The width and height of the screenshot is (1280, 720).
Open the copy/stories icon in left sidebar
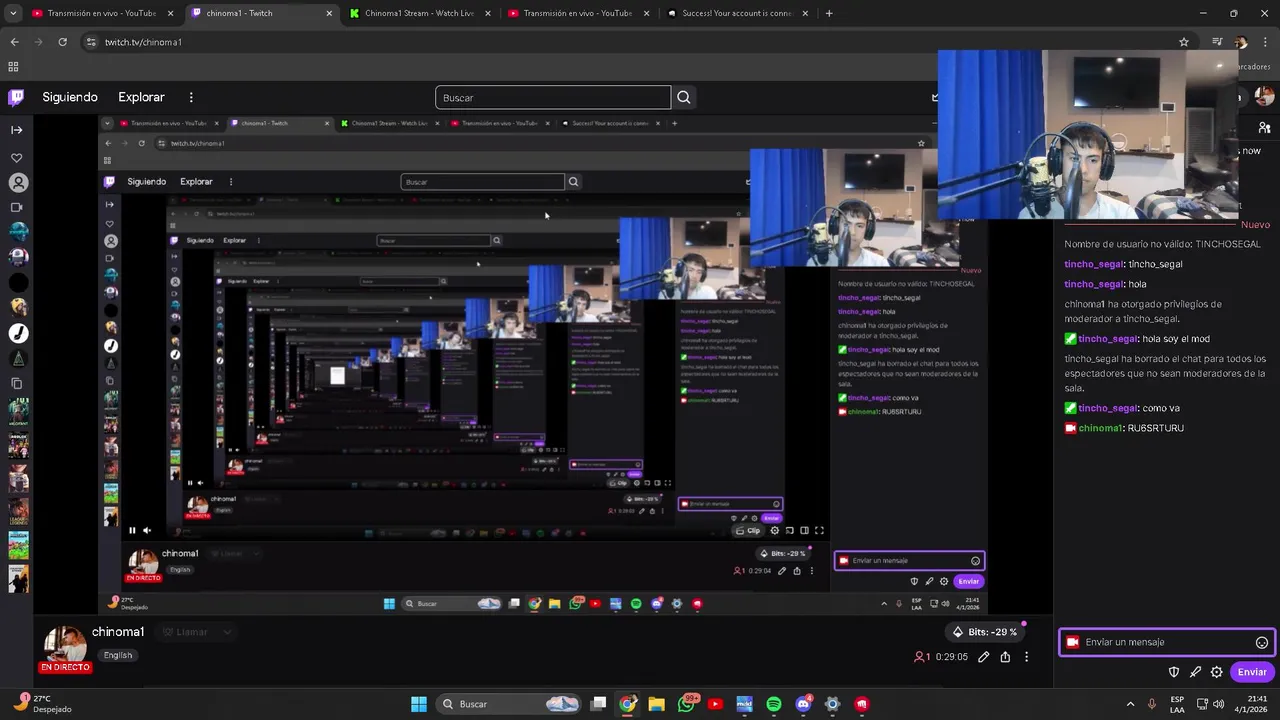point(16,383)
